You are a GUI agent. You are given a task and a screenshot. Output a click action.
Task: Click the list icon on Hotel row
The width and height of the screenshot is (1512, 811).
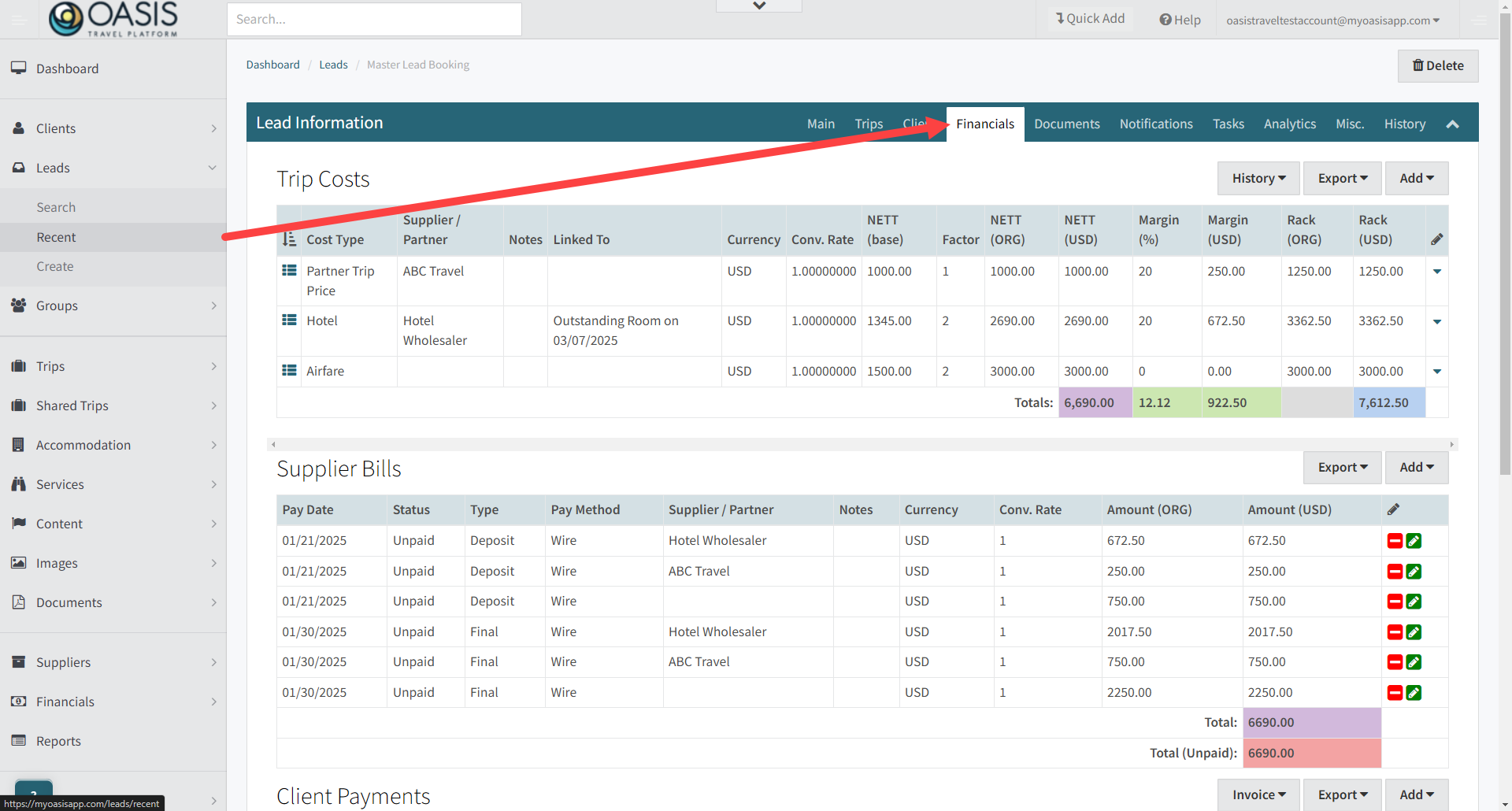289,320
